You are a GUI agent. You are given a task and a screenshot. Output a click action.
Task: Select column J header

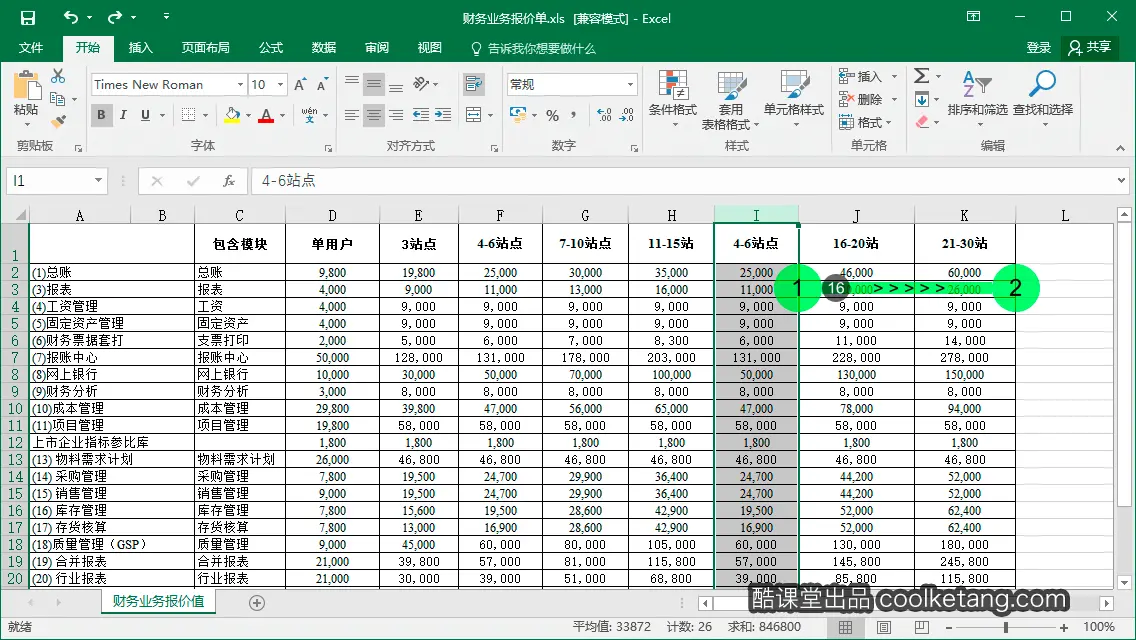click(856, 215)
